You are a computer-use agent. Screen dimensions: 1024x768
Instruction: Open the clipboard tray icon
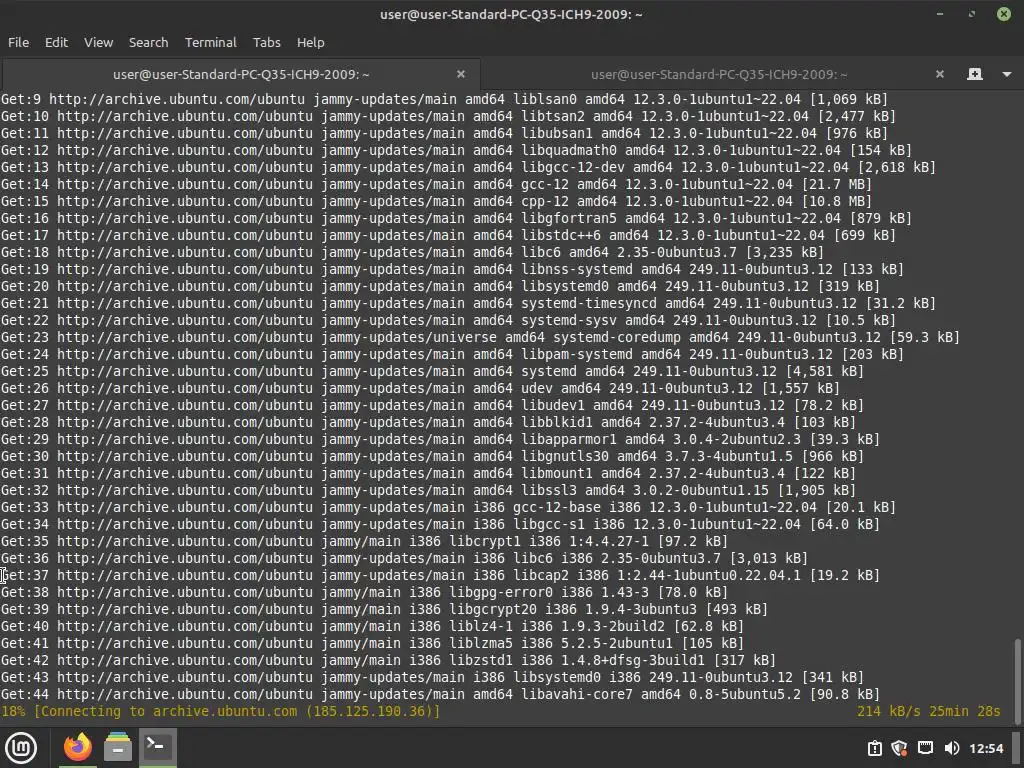click(x=874, y=748)
